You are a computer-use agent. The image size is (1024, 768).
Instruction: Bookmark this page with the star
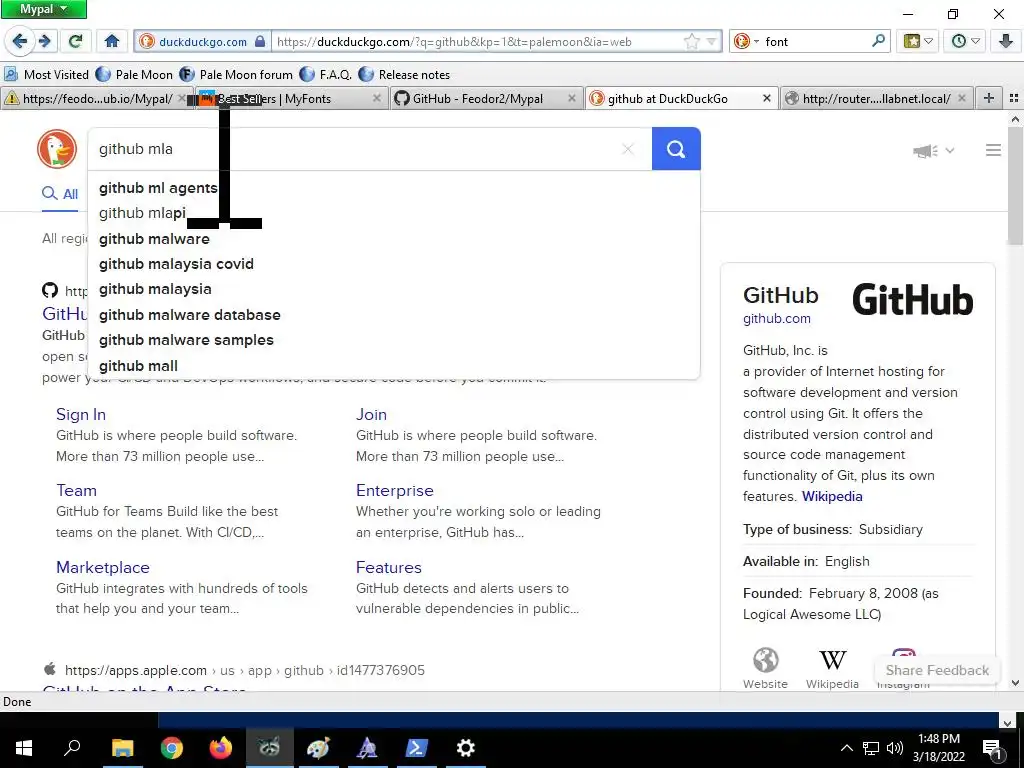pos(691,41)
